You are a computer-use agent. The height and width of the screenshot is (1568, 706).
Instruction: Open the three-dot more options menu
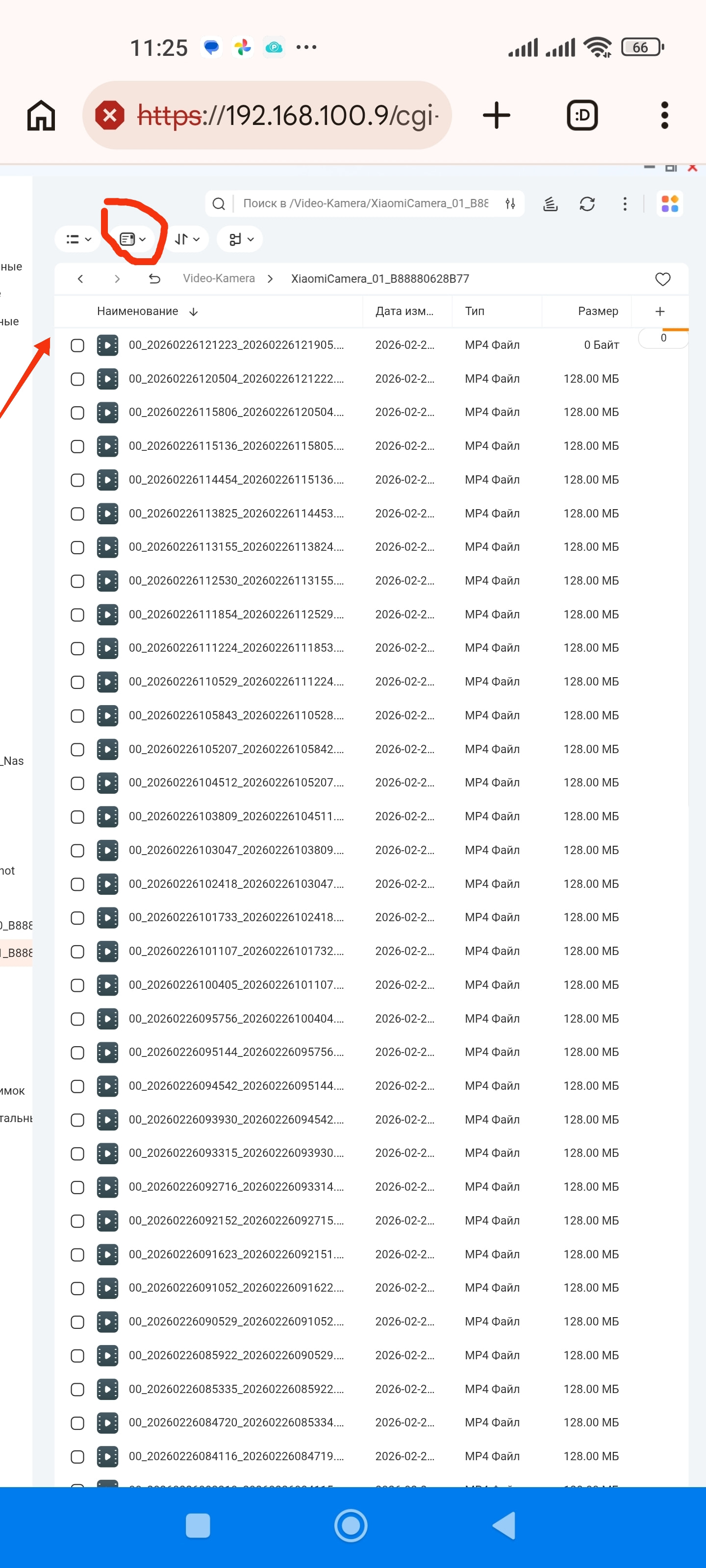tap(625, 204)
